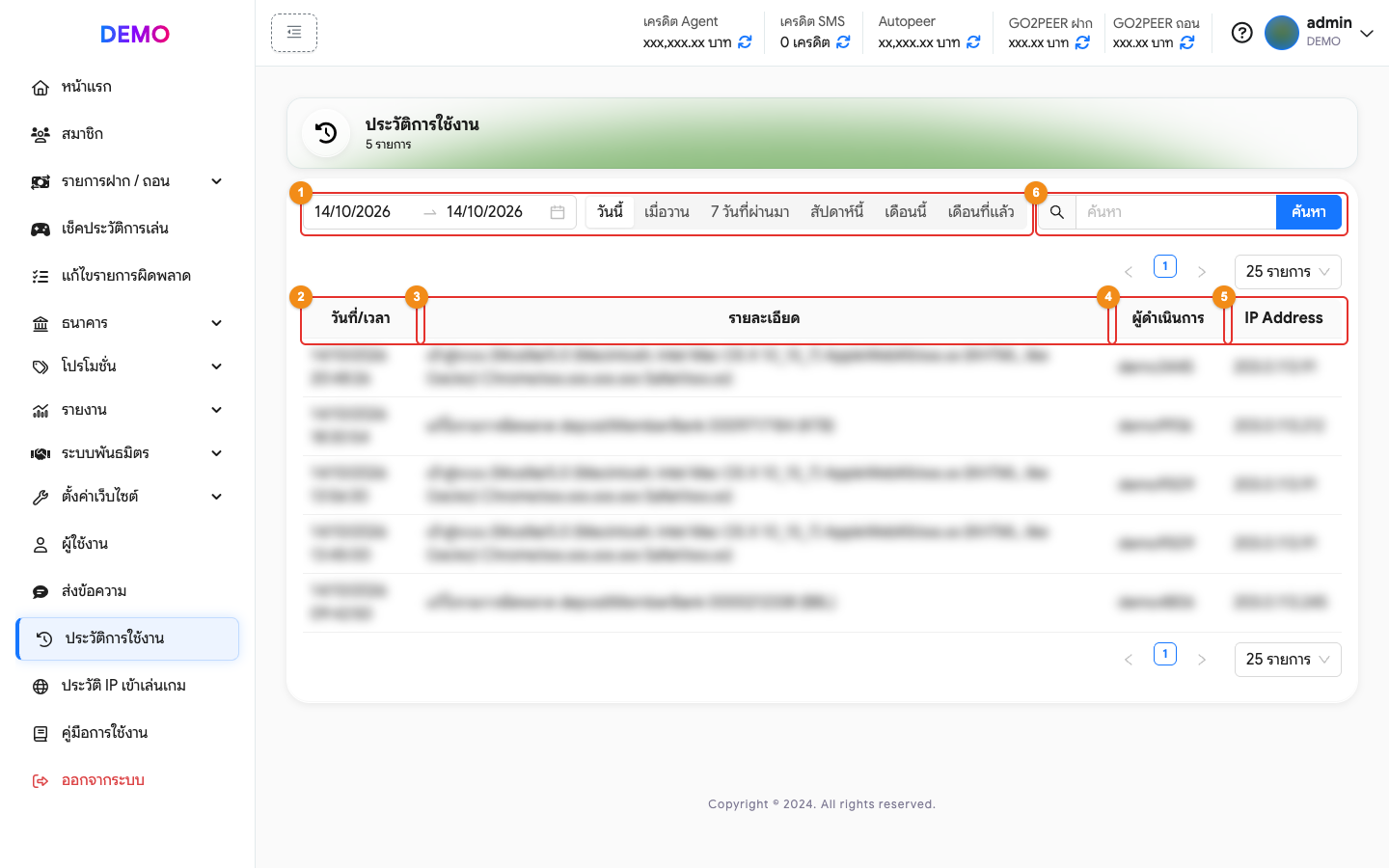Image resolution: width=1389 pixels, height=868 pixels.
Task: Expand the รายการฝาก / ถอน submenu
Action: click(x=217, y=181)
